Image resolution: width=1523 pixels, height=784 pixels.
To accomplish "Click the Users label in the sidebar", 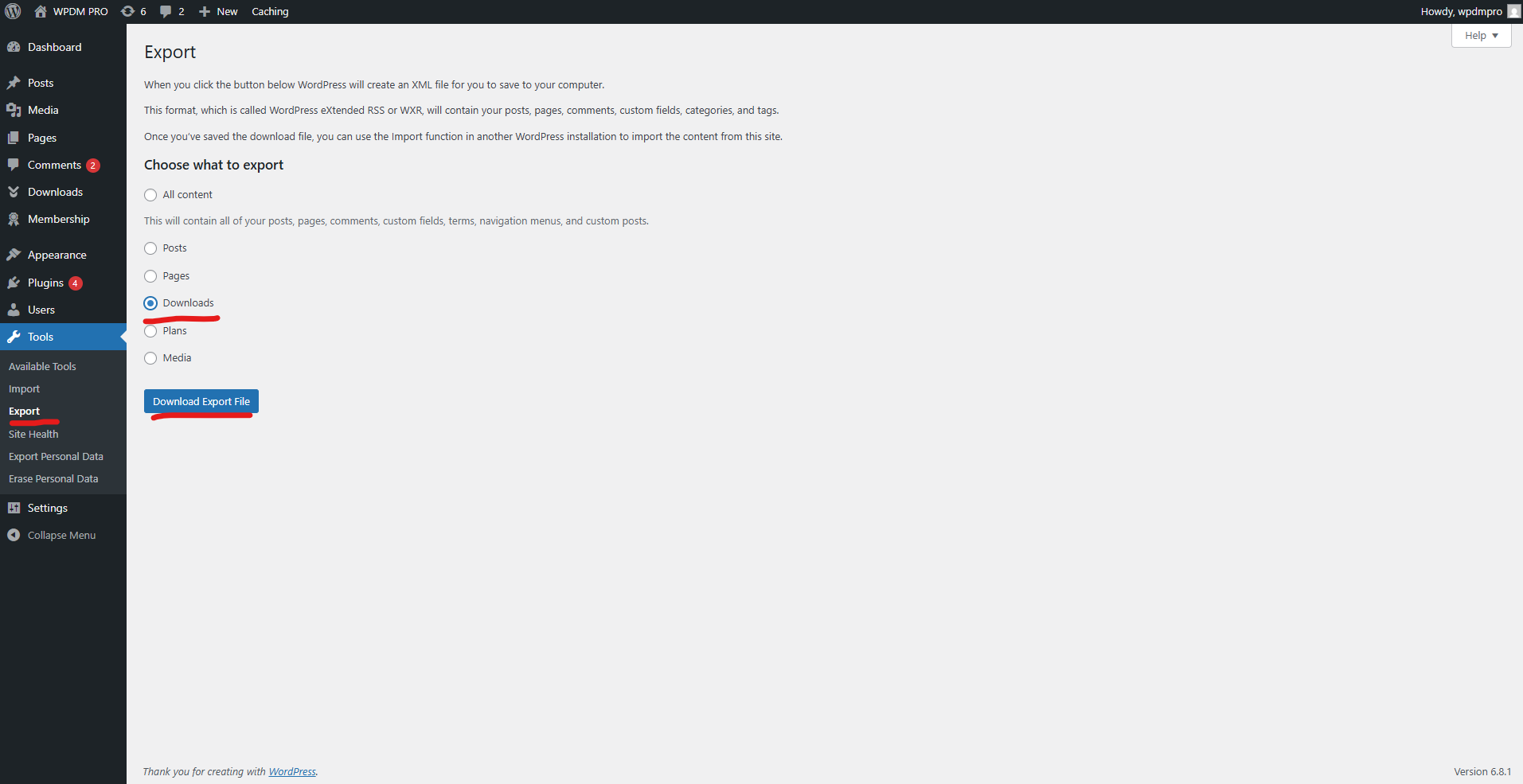I will [41, 310].
